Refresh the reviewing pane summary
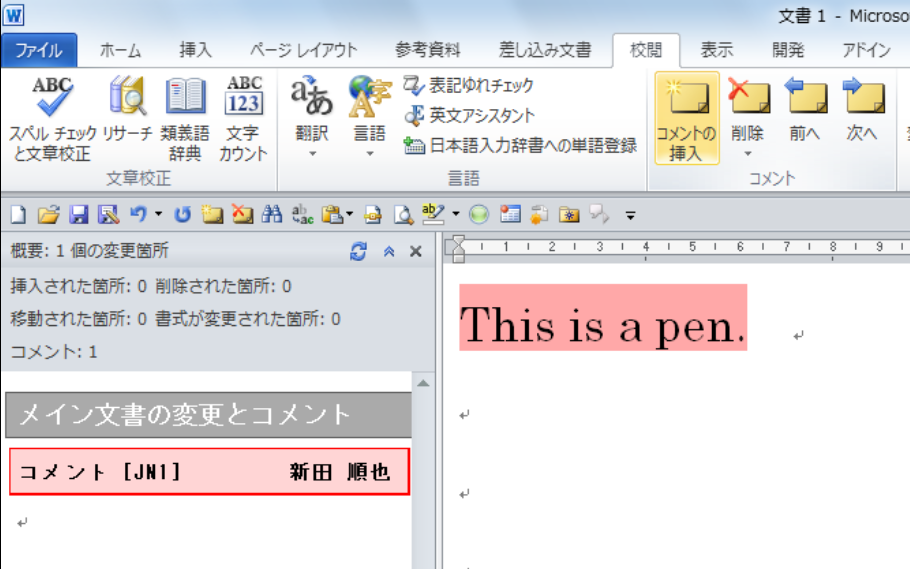The image size is (910, 569). pyautogui.click(x=358, y=252)
